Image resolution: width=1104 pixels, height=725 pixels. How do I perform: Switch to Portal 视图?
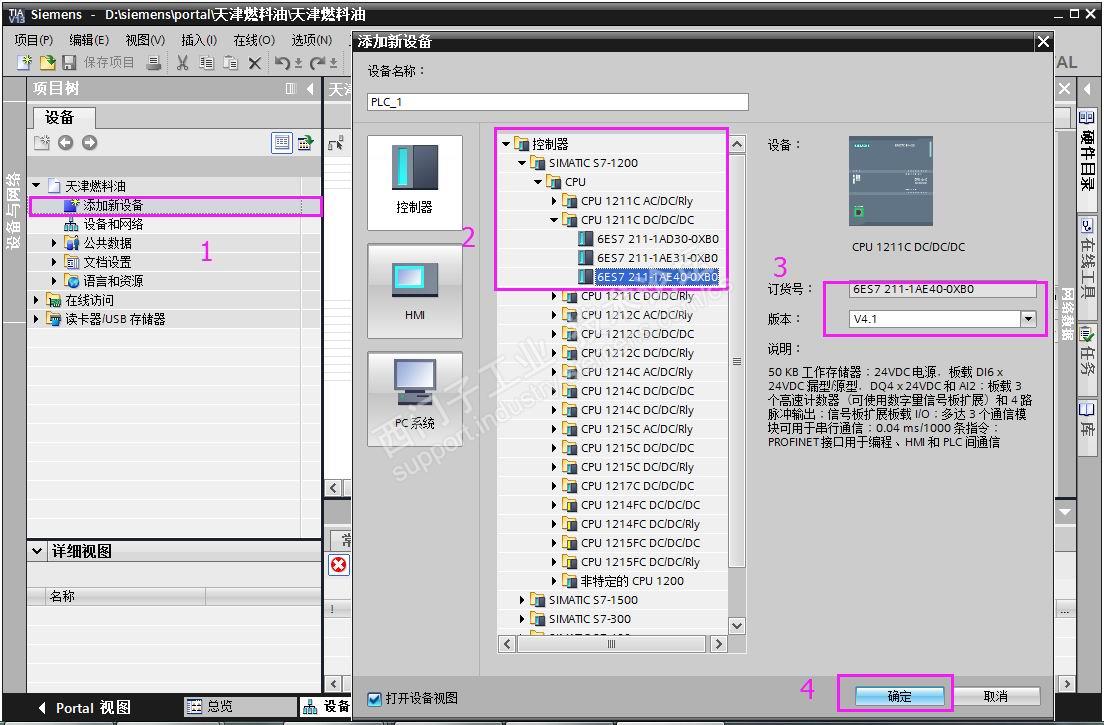point(84,707)
